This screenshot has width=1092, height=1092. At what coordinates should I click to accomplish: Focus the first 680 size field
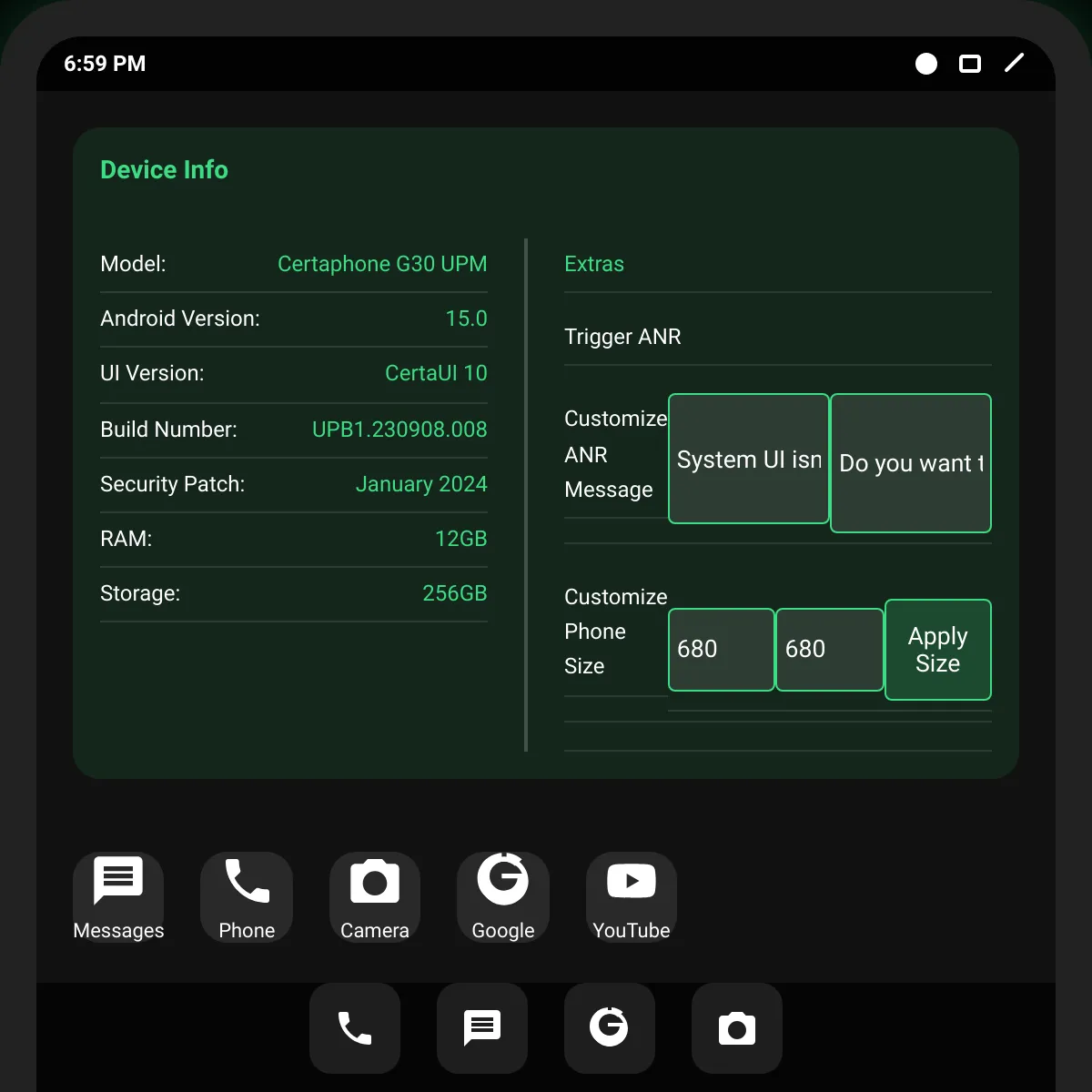click(x=722, y=650)
